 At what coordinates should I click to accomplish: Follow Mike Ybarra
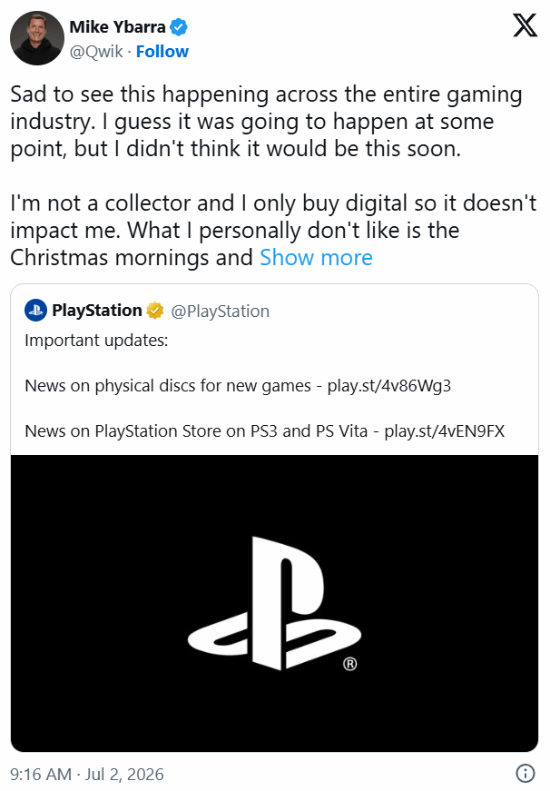(x=162, y=51)
